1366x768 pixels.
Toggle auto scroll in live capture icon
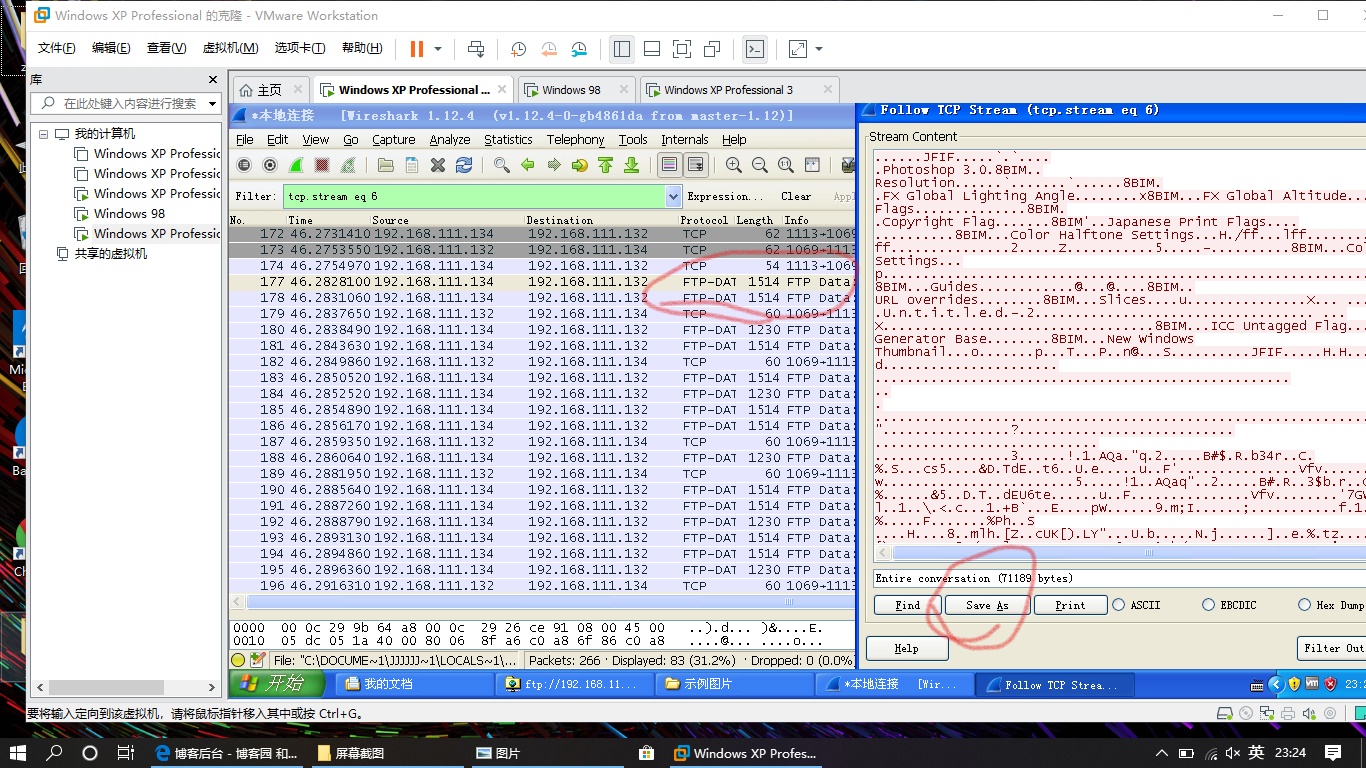point(696,165)
